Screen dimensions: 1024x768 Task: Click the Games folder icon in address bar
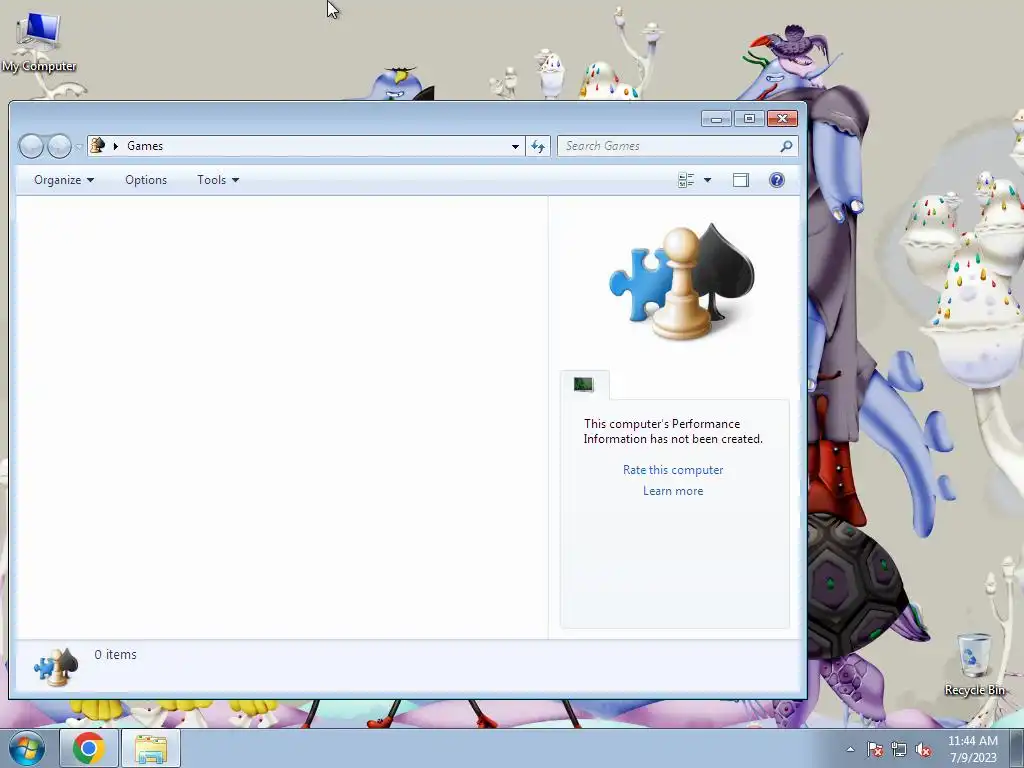coord(98,146)
